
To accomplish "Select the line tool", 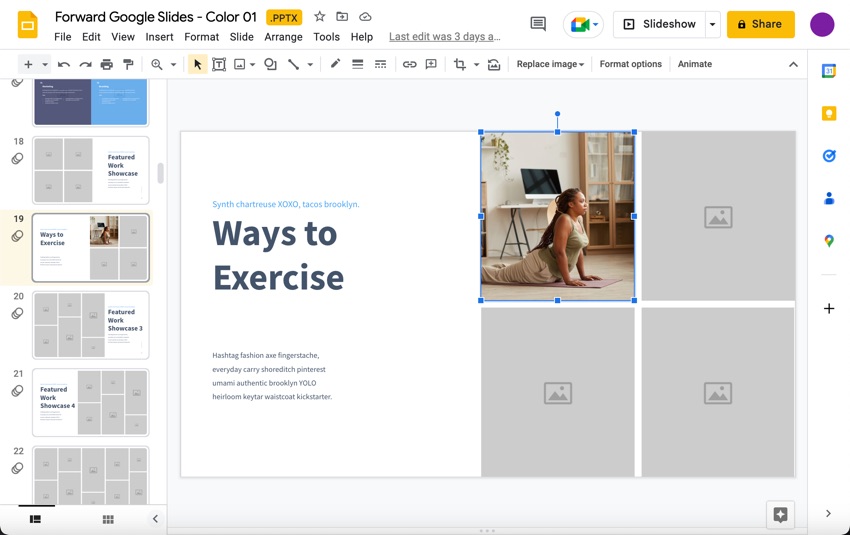I will pos(293,65).
